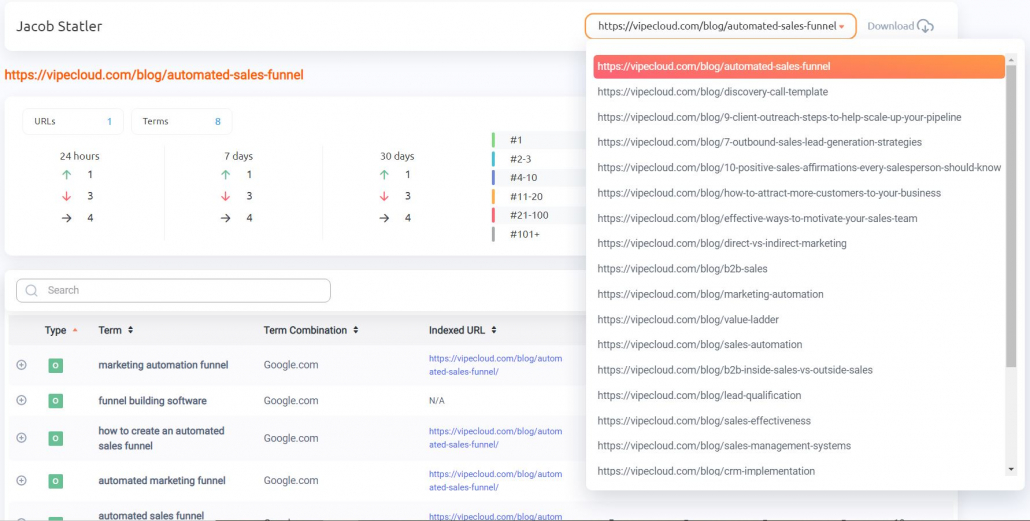
Task: Click the red down arrow under 24 hours
Action: [x=66, y=196]
